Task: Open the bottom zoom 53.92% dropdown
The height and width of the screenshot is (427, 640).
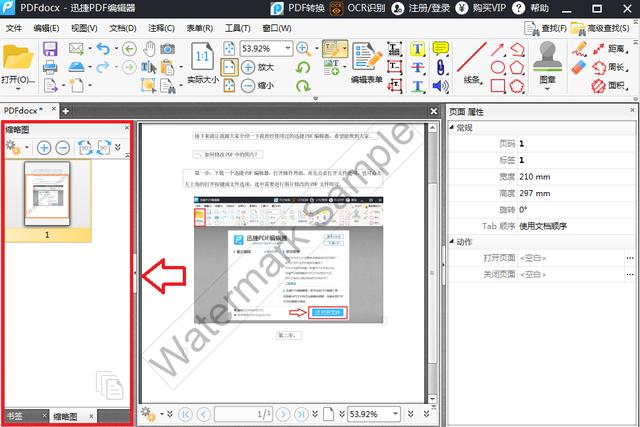Action: click(x=395, y=414)
